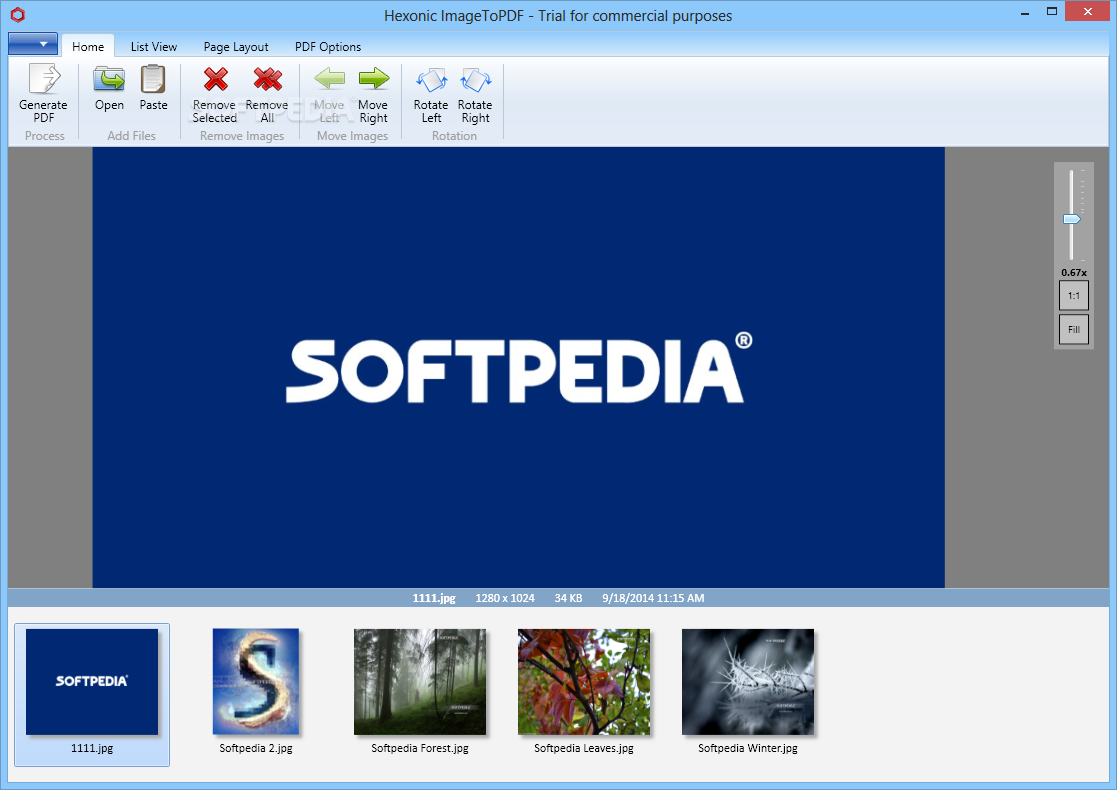This screenshot has height=790, width=1117.
Task: Open the PDF Options tab
Action: (328, 46)
